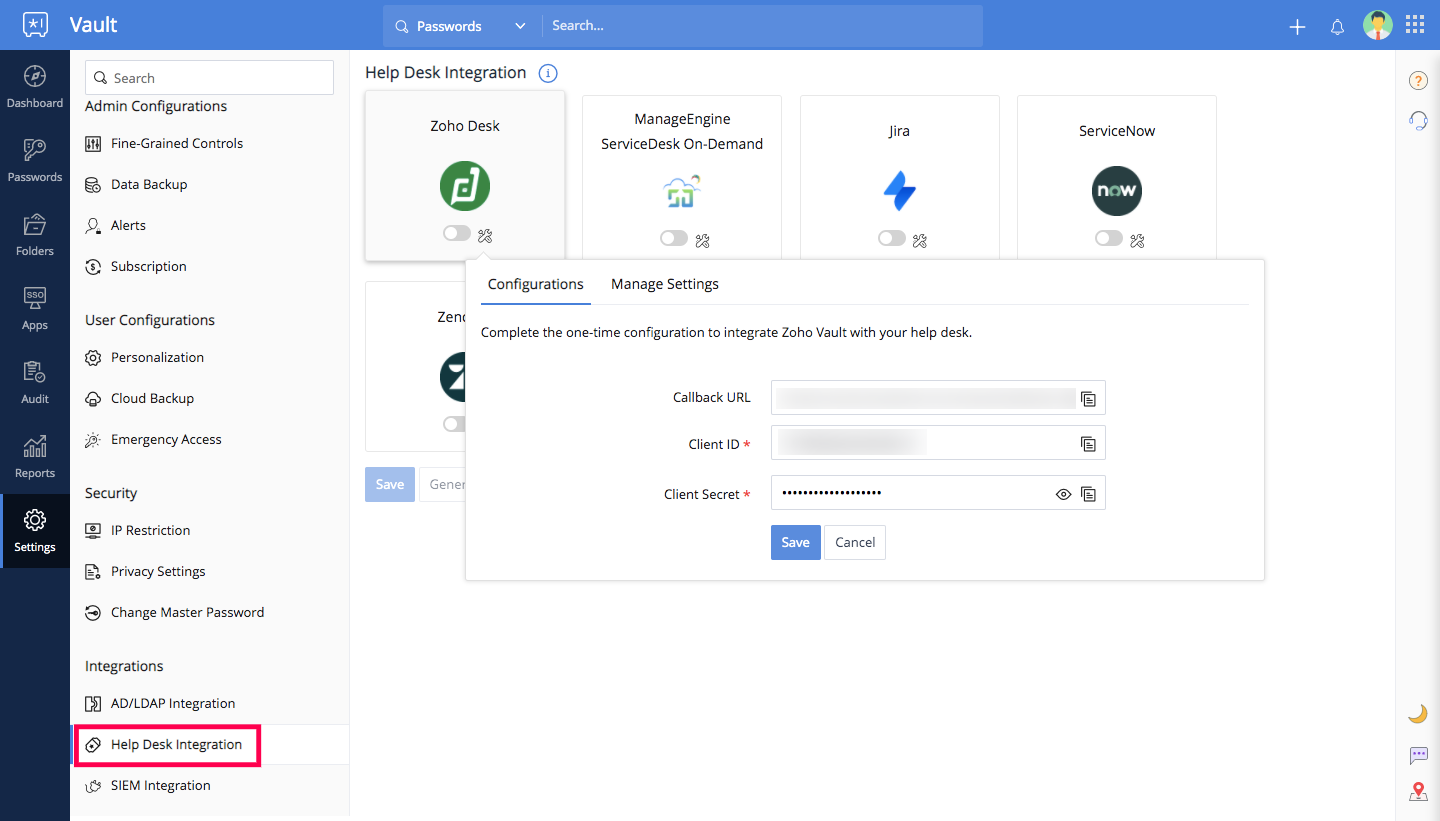
Task: Copy the Callback URL value
Action: point(1089,399)
